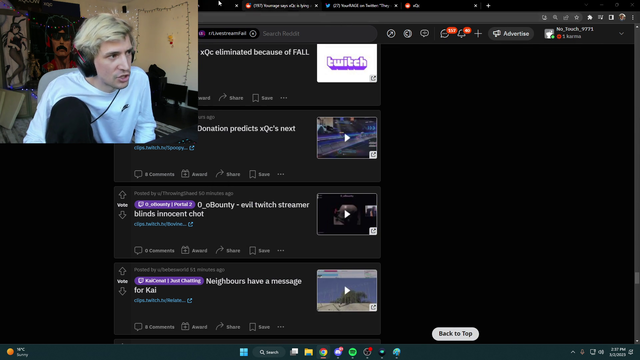Open clips.twitch.tv/Bovine link
Viewport: 640px width, 360px height.
click(163, 224)
